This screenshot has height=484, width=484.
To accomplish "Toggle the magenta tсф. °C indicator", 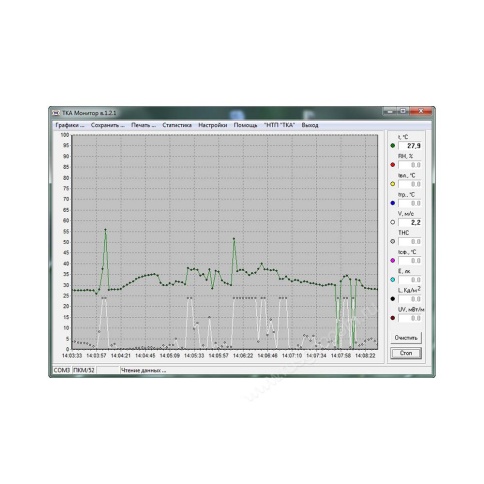I will [x=393, y=260].
